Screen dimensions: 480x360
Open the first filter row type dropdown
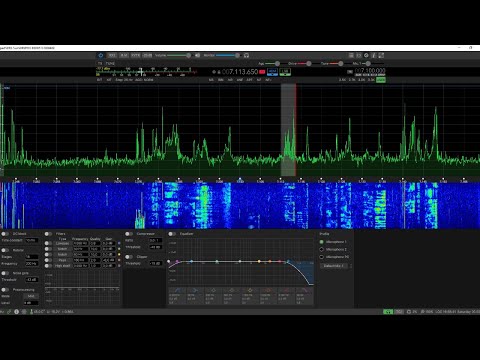pyautogui.click(x=62, y=243)
